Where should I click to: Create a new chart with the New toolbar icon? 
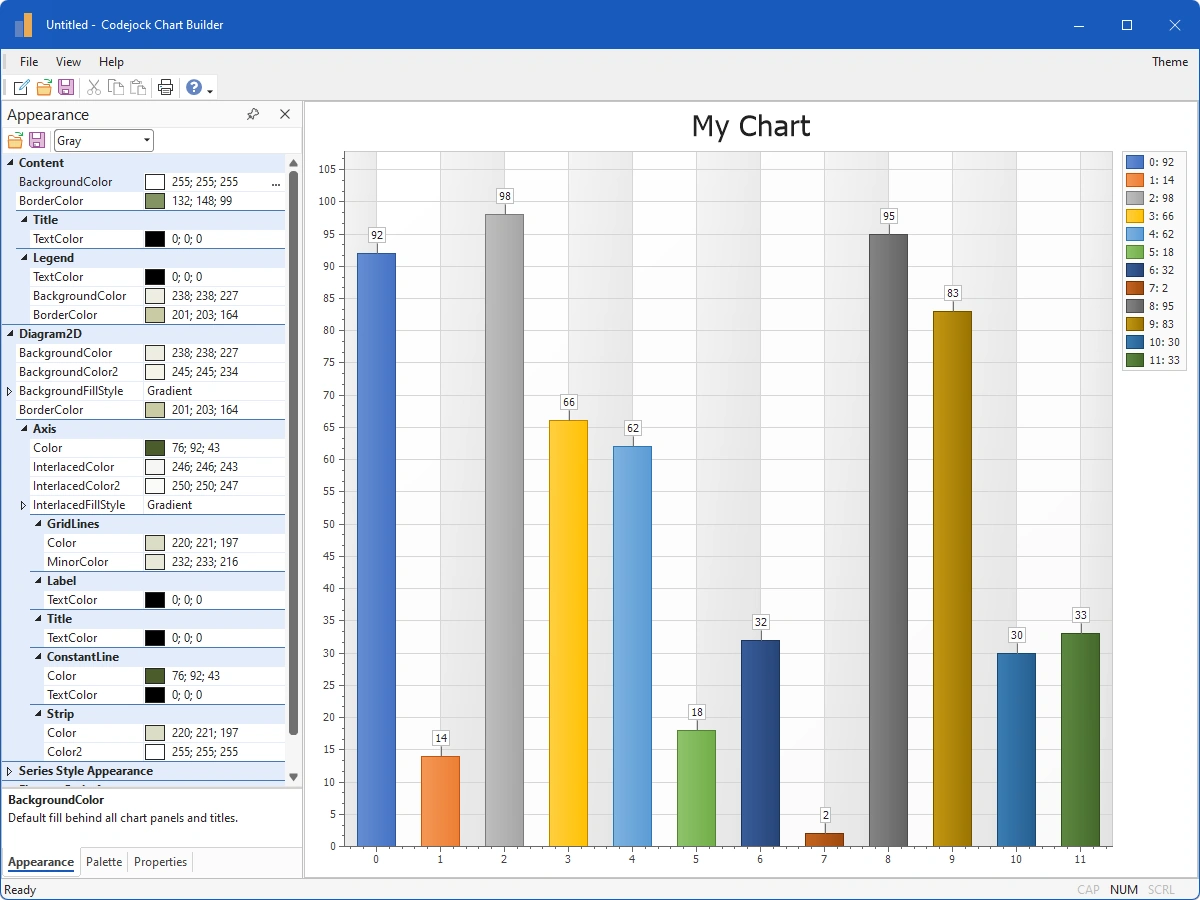[22, 87]
